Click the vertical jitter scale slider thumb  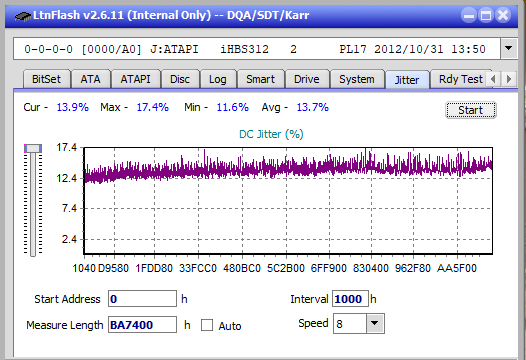click(x=33, y=148)
